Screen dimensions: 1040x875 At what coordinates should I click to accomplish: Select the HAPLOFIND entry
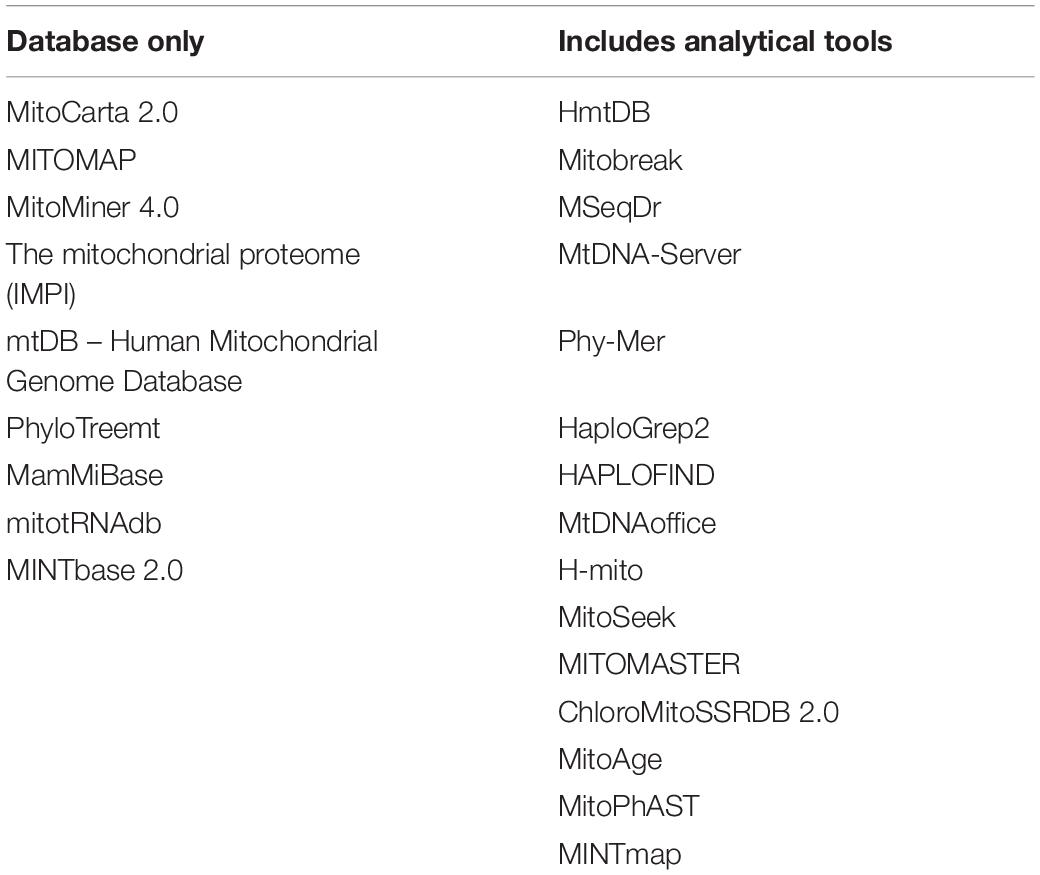click(636, 475)
